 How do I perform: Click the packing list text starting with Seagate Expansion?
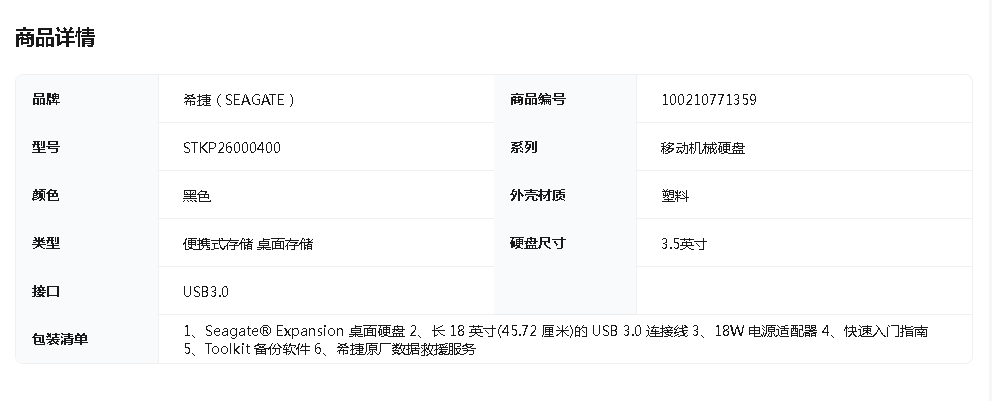click(556, 340)
